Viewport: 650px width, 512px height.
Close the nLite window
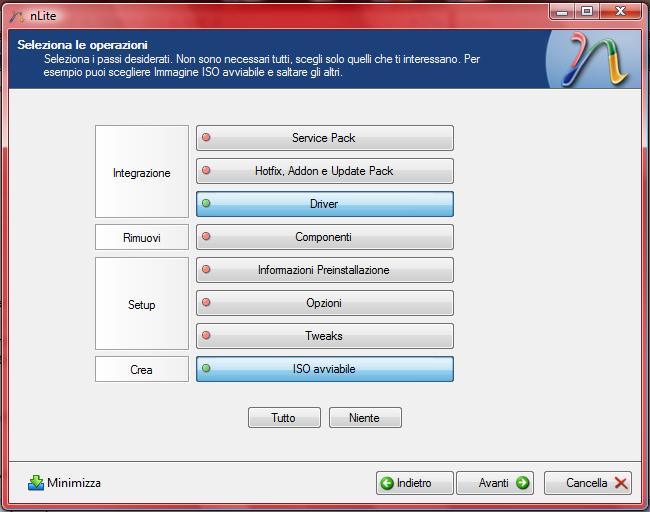click(620, 11)
